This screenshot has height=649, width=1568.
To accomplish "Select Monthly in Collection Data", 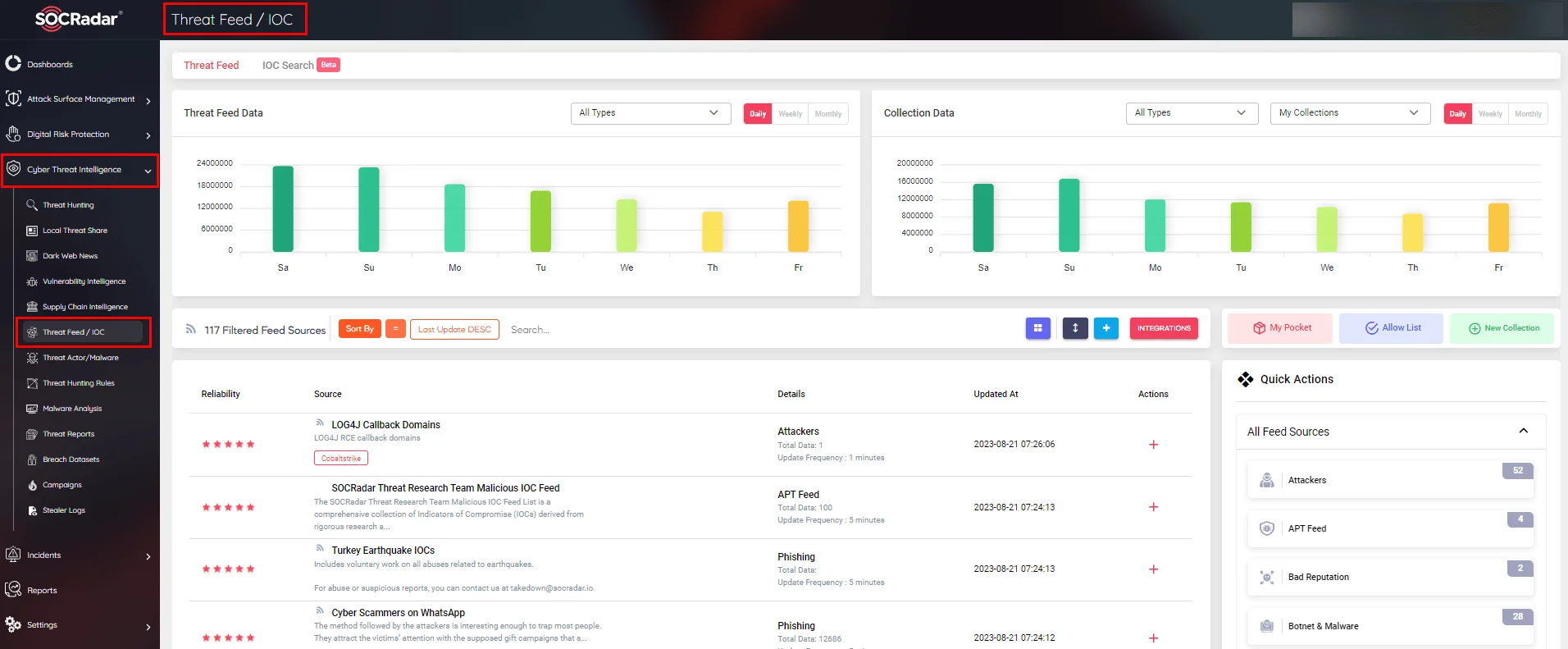I will click(x=1528, y=114).
